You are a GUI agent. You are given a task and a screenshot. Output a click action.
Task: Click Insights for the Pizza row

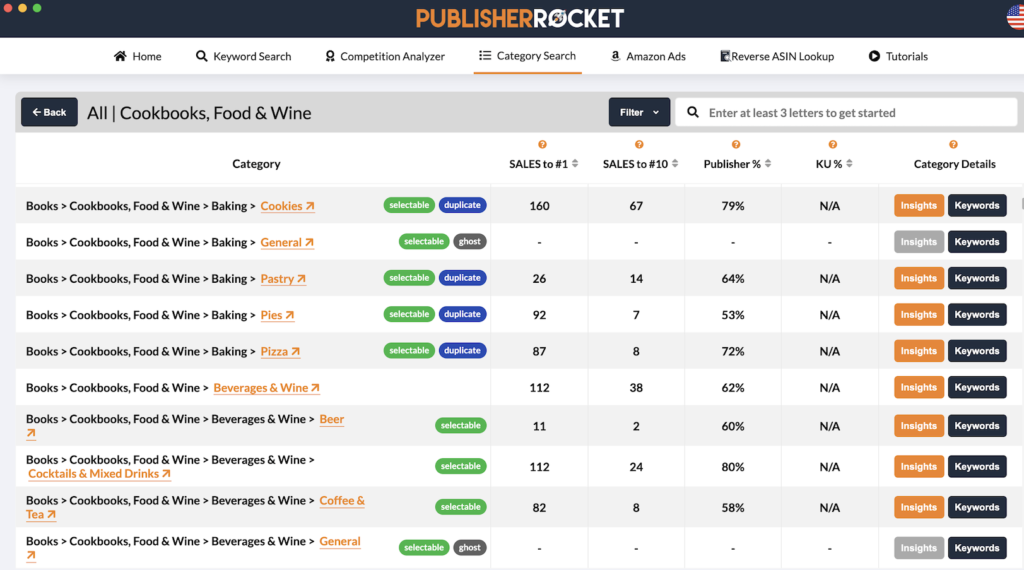pos(918,351)
